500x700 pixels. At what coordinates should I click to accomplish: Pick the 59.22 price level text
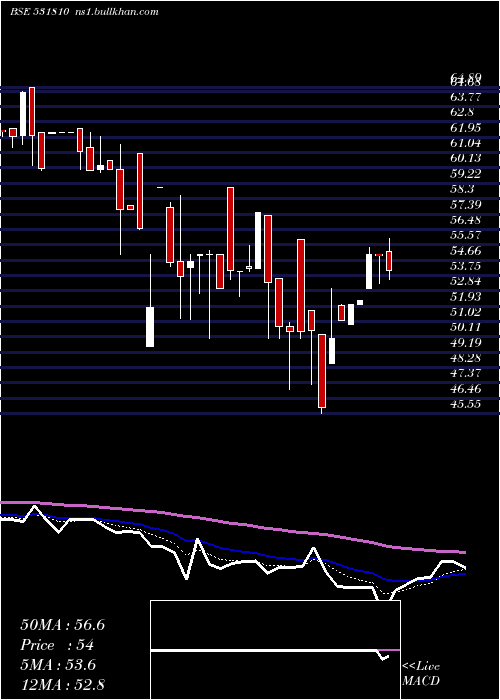click(466, 174)
